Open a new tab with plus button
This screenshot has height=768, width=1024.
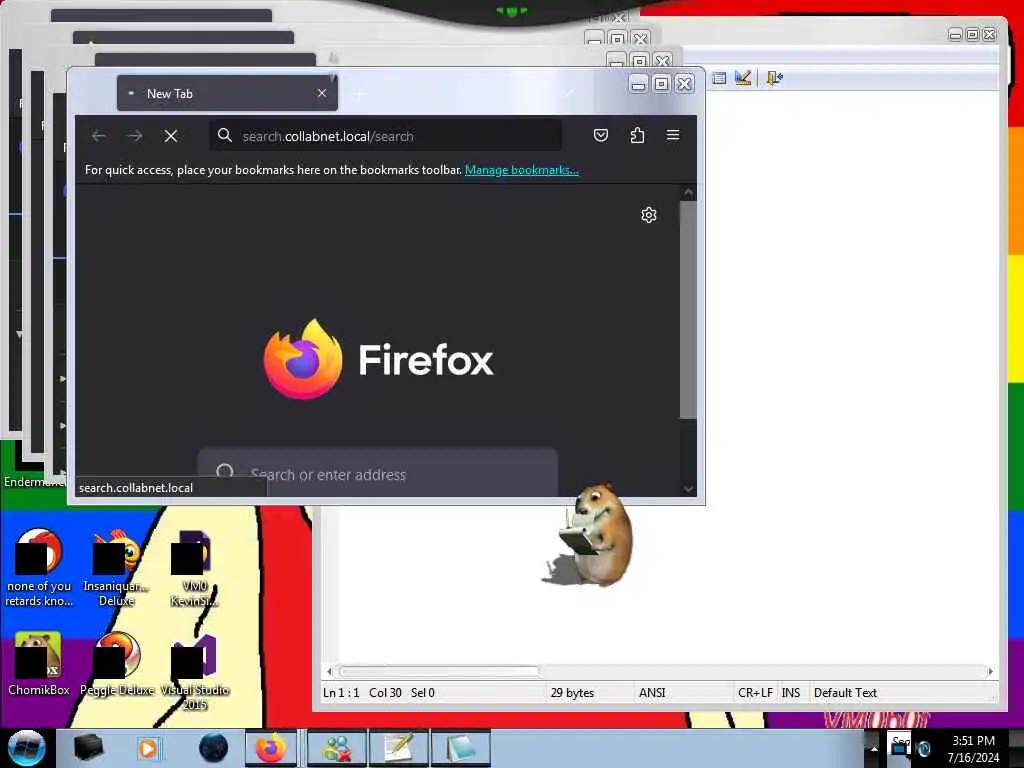pyautogui.click(x=360, y=94)
